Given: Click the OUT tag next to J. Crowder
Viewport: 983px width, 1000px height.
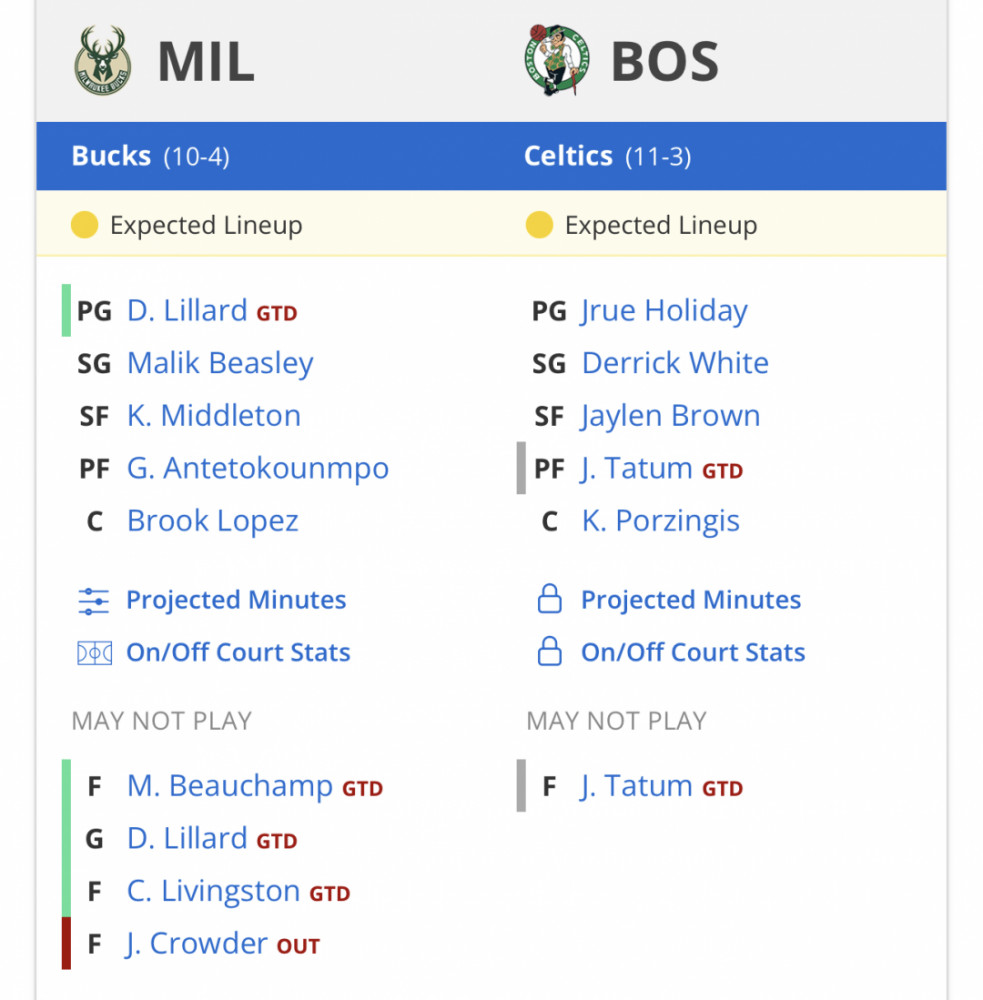Looking at the screenshot, I should (x=298, y=946).
